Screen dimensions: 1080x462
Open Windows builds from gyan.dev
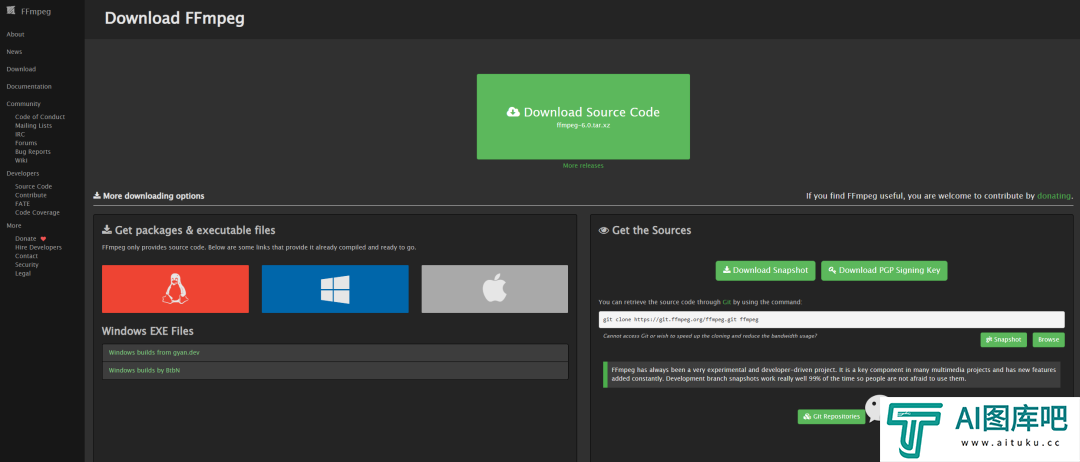point(154,353)
